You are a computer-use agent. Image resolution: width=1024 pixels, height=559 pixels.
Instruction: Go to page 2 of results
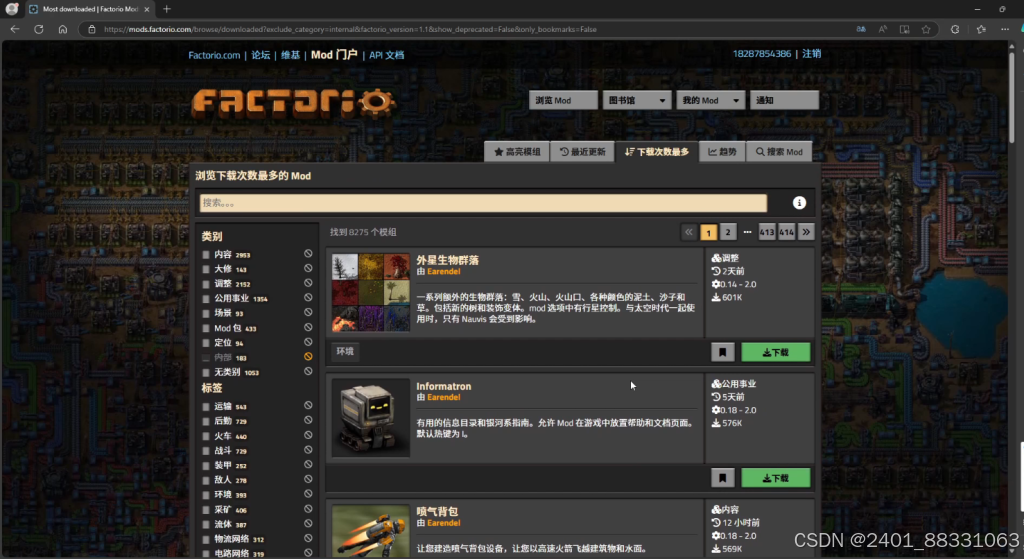click(728, 232)
